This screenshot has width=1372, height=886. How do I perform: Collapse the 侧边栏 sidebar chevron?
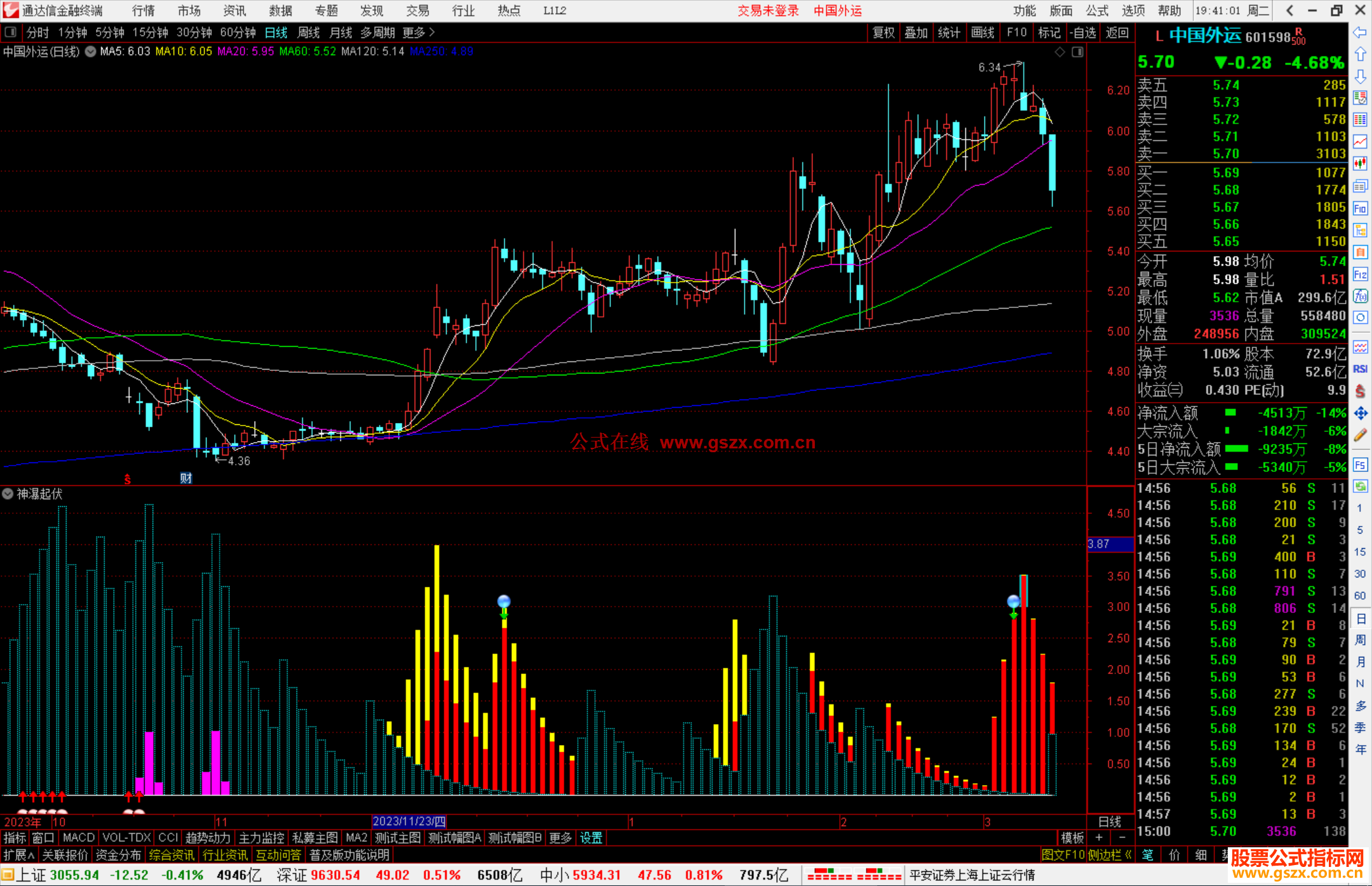(x=1129, y=855)
